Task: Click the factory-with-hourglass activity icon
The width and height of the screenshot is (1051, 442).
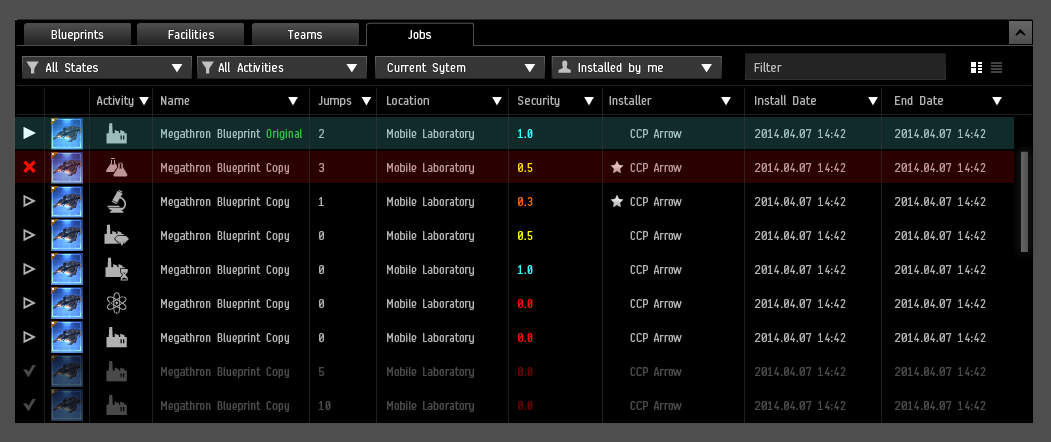Action: coord(117,270)
